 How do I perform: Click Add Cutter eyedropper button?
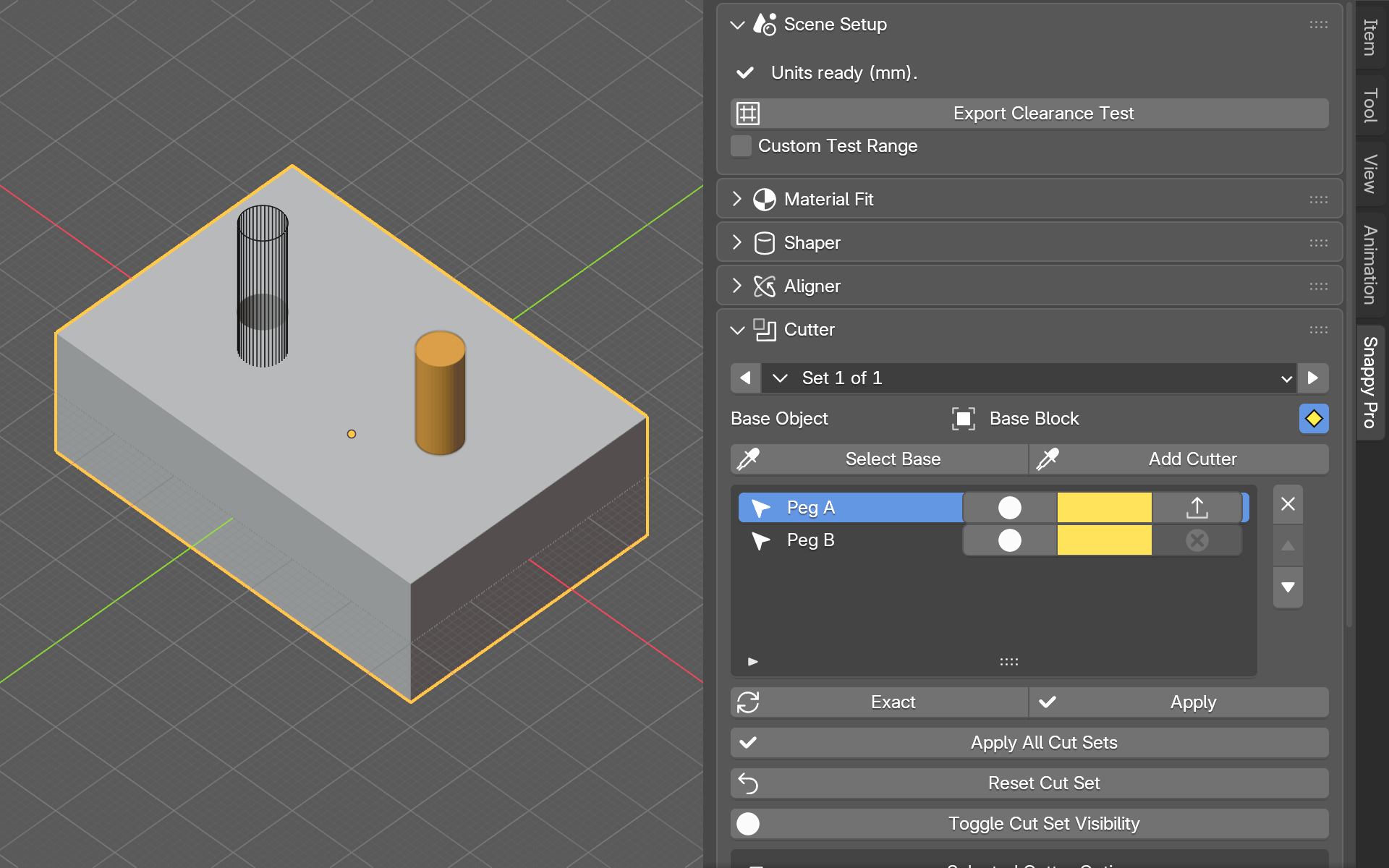(x=1179, y=459)
